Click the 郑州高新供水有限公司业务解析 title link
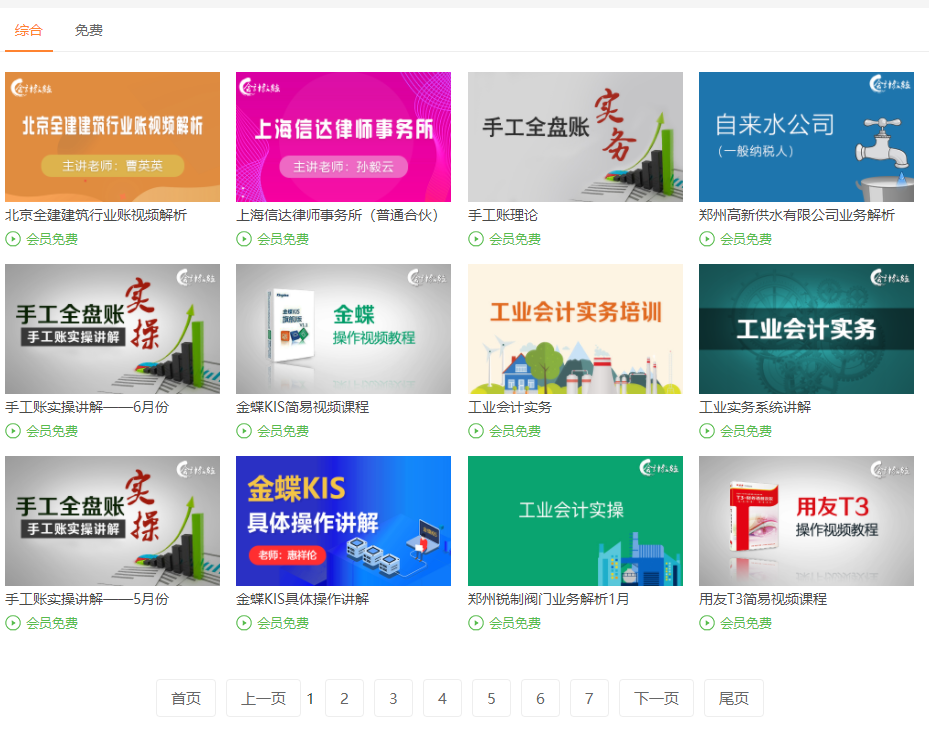 pyautogui.click(x=797, y=215)
